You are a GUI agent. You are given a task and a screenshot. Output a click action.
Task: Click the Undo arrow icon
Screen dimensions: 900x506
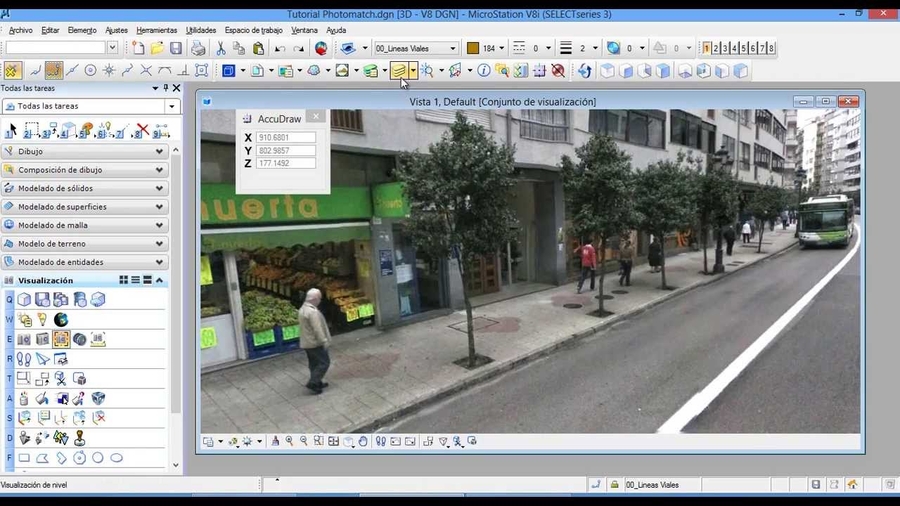point(280,48)
